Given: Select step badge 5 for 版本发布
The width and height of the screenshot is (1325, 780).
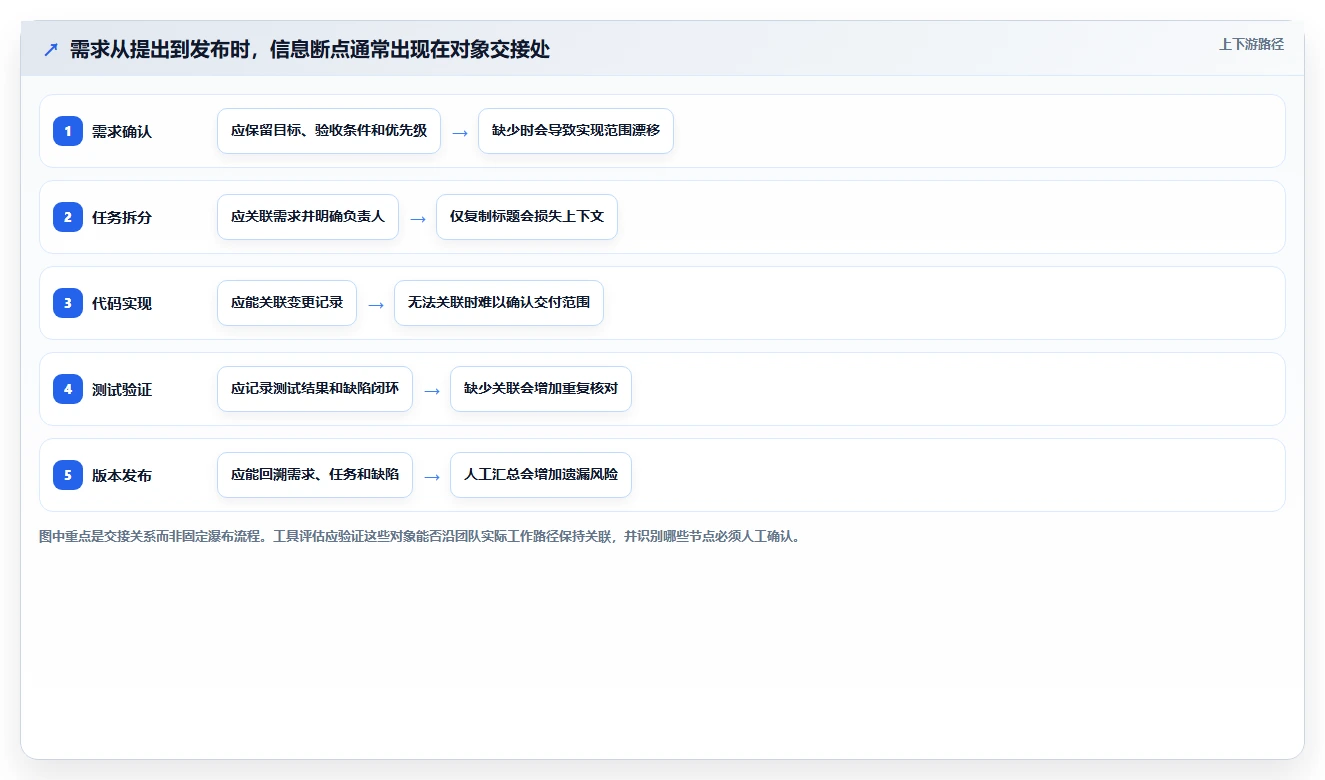Looking at the screenshot, I should pyautogui.click(x=68, y=475).
